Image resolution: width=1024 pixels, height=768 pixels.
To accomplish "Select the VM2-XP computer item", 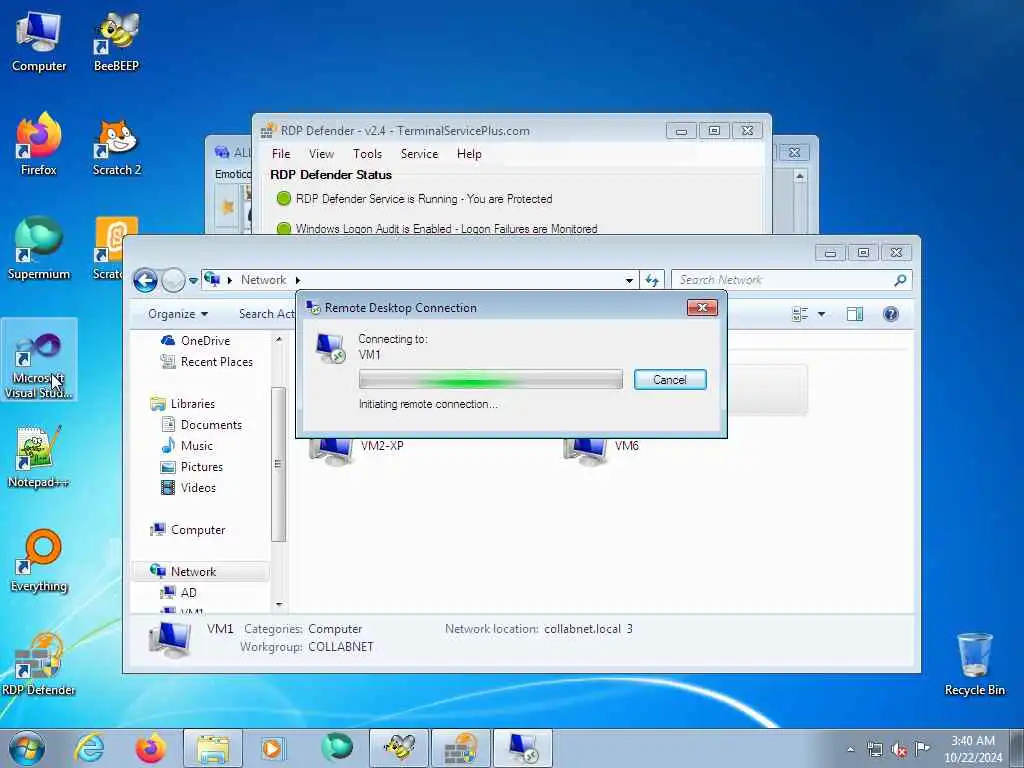I will (x=357, y=451).
